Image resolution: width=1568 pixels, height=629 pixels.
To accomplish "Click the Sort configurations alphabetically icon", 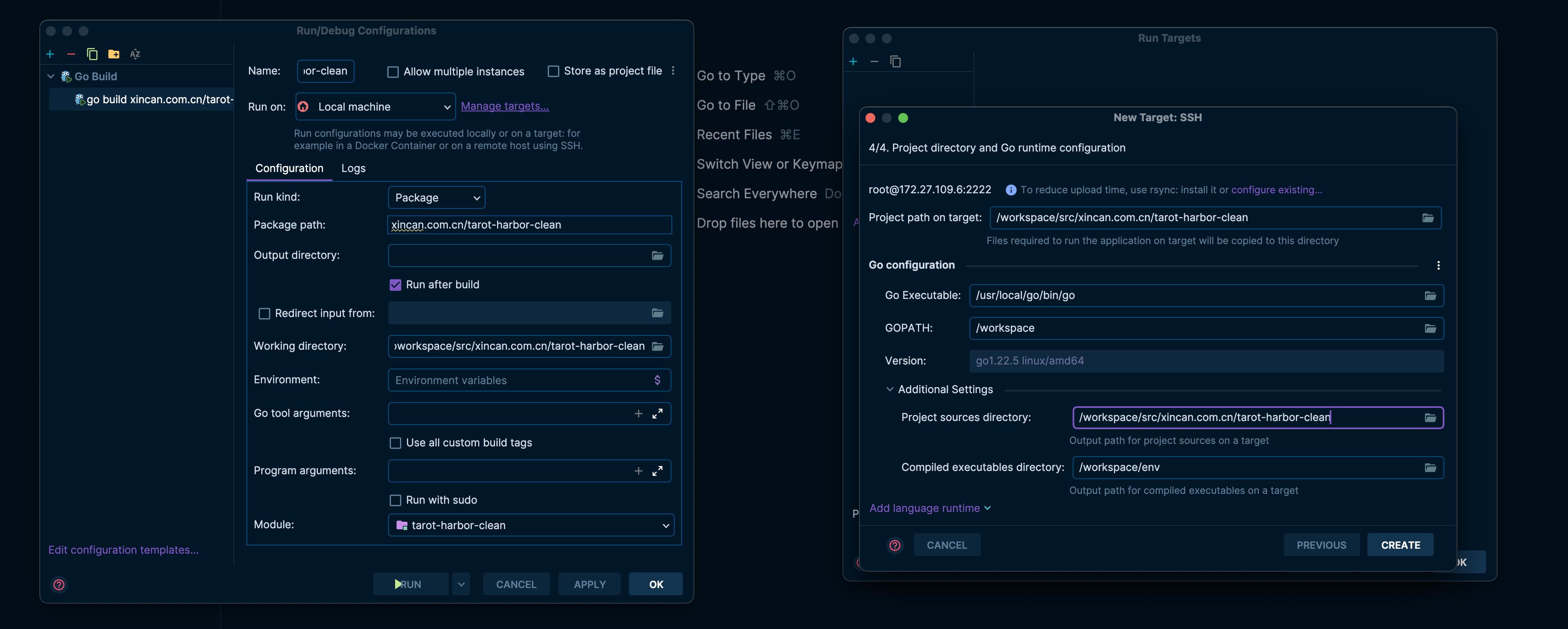I will tap(135, 54).
